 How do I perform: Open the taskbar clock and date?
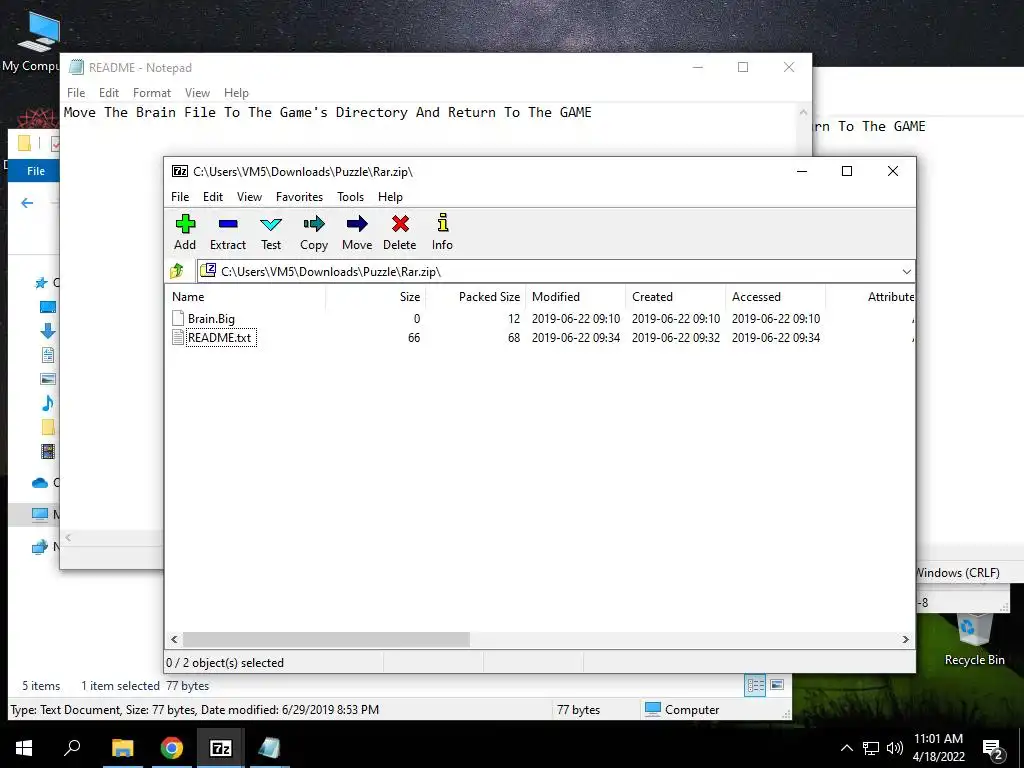938,748
